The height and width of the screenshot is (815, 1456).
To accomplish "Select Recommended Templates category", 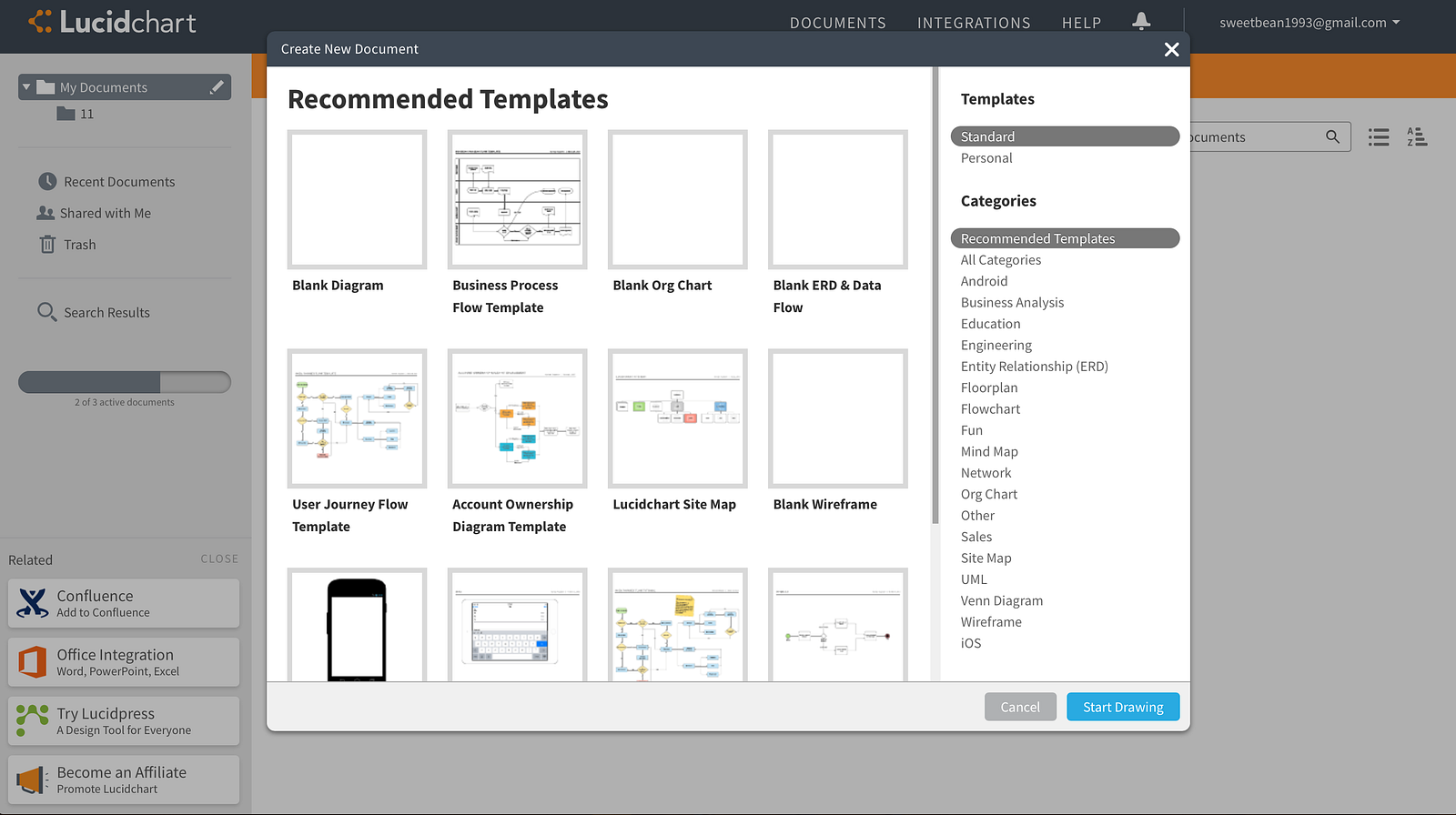I will pyautogui.click(x=1065, y=238).
